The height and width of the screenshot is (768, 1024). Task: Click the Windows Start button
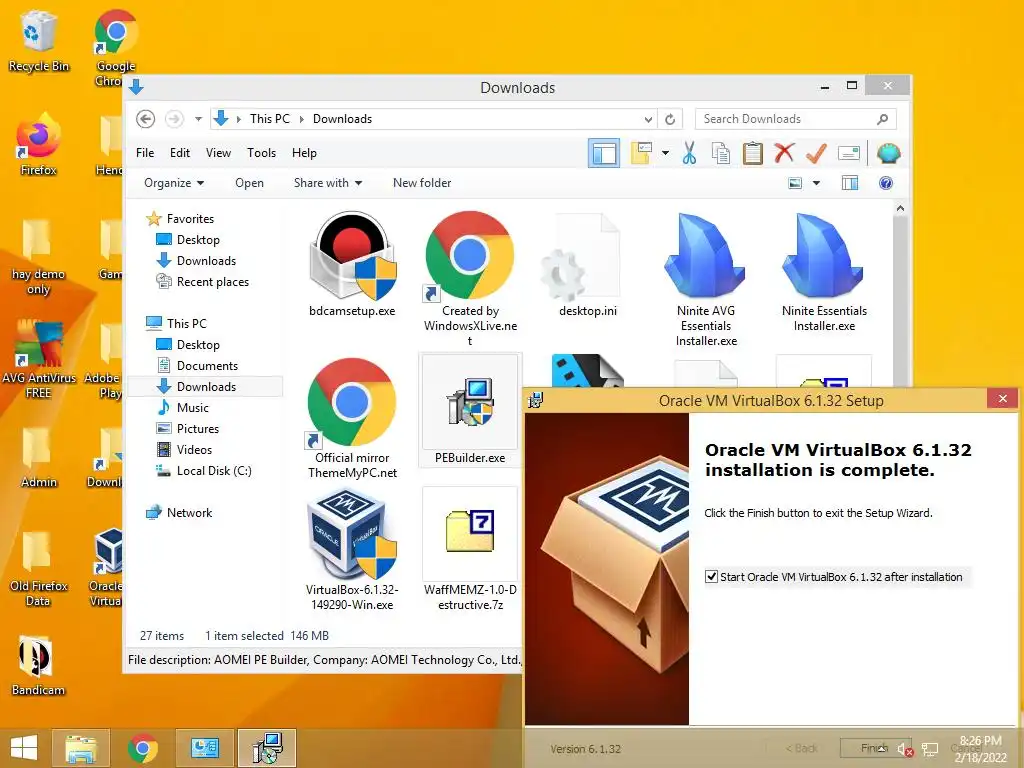(x=24, y=748)
